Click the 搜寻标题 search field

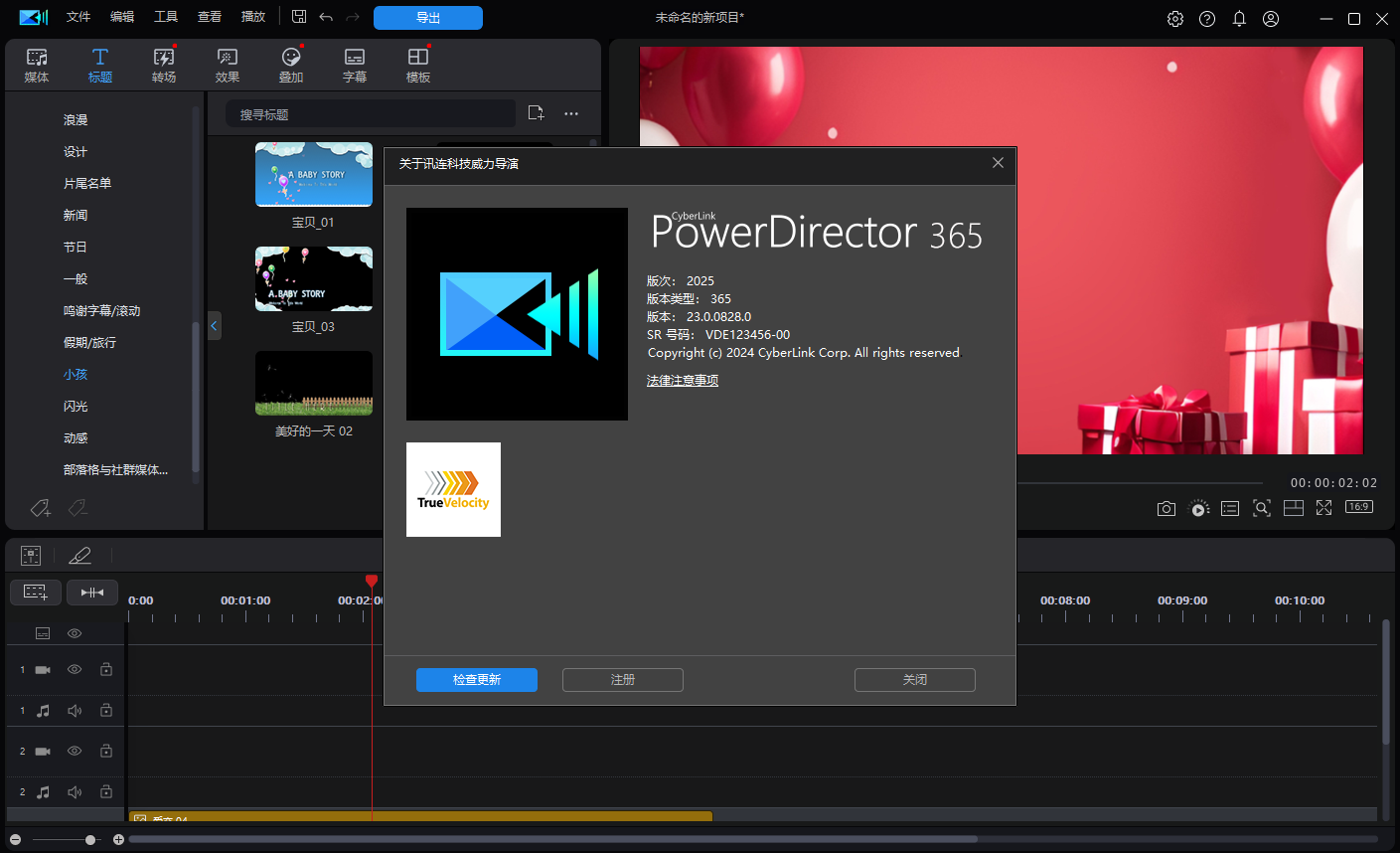[x=371, y=114]
